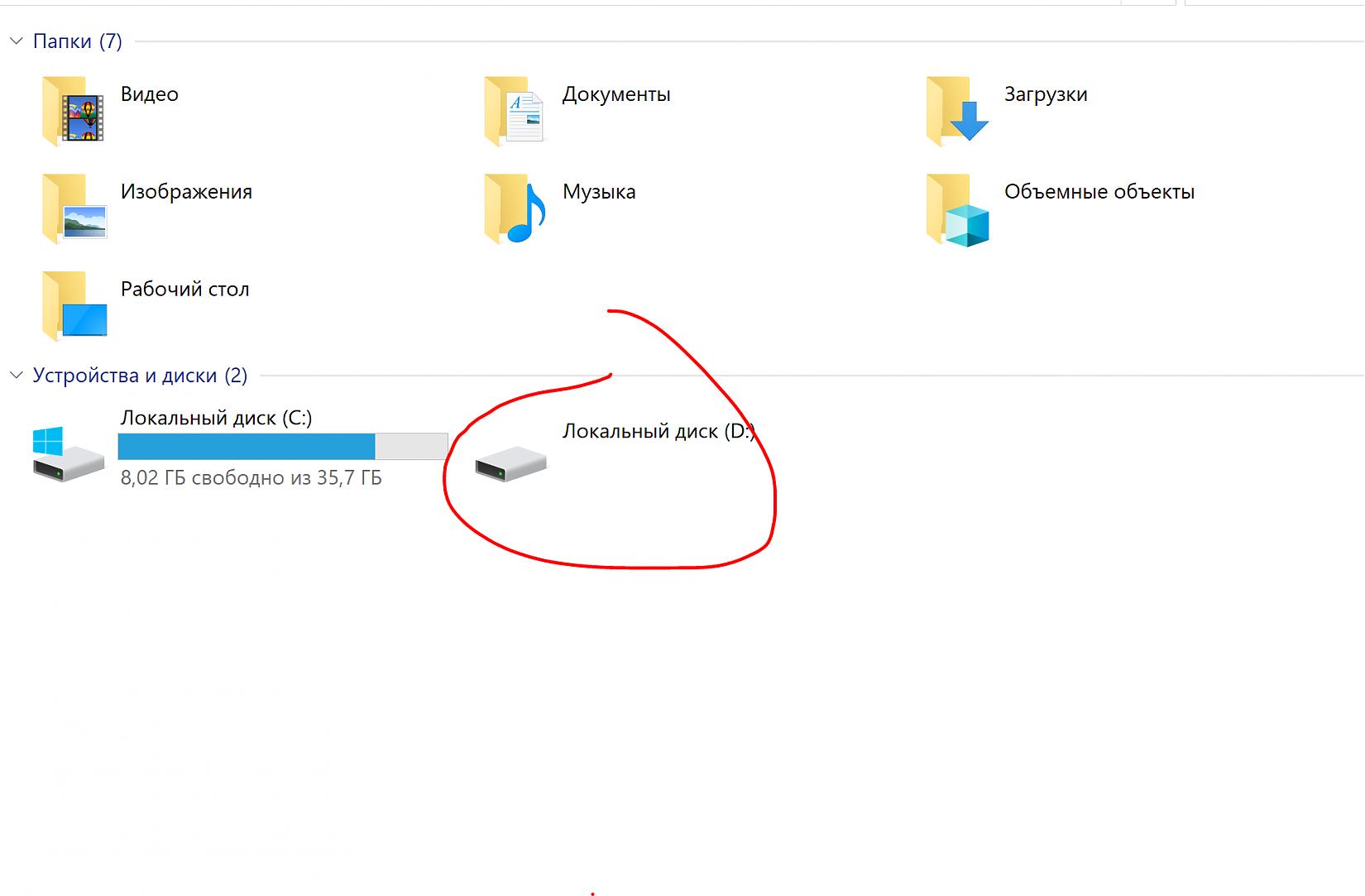This screenshot has width=1365, height=896.
Task: Click the blue storage bar of disk C:
Action: [247, 447]
